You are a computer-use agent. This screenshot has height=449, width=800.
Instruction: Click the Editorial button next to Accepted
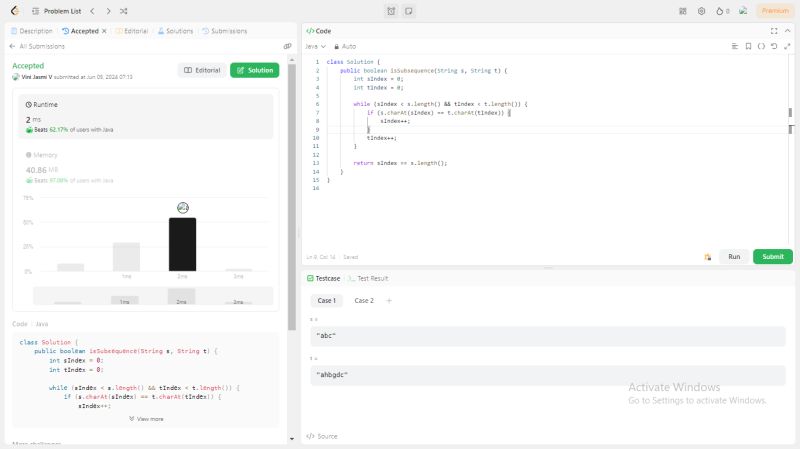202,70
